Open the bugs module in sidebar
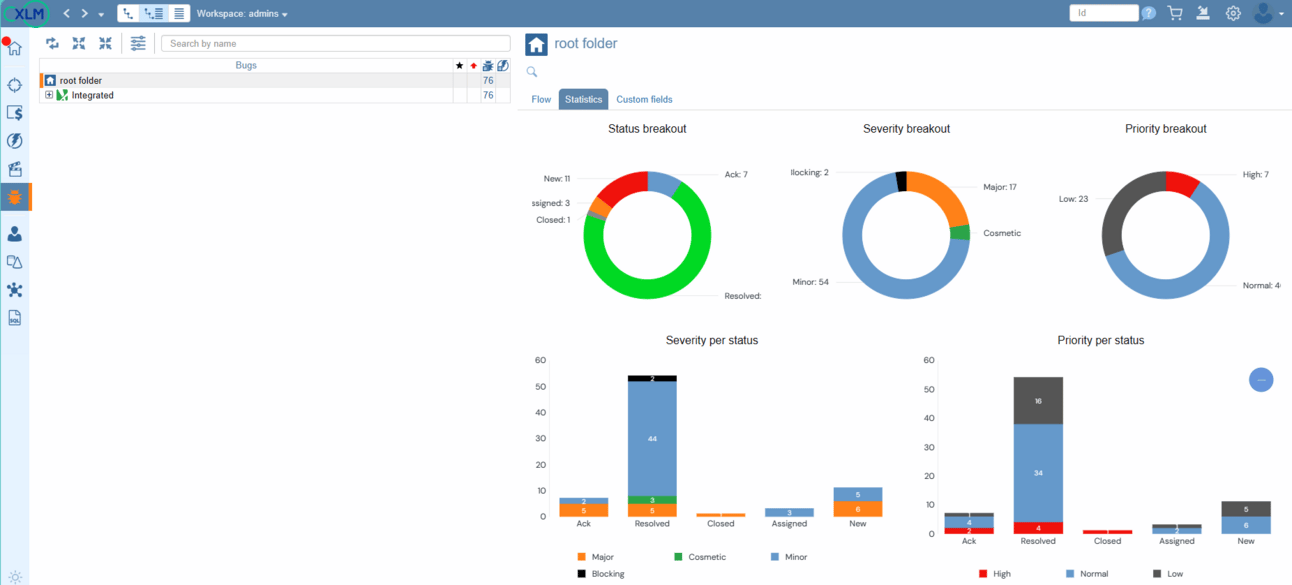The image size is (1292, 585). pyautogui.click(x=15, y=197)
